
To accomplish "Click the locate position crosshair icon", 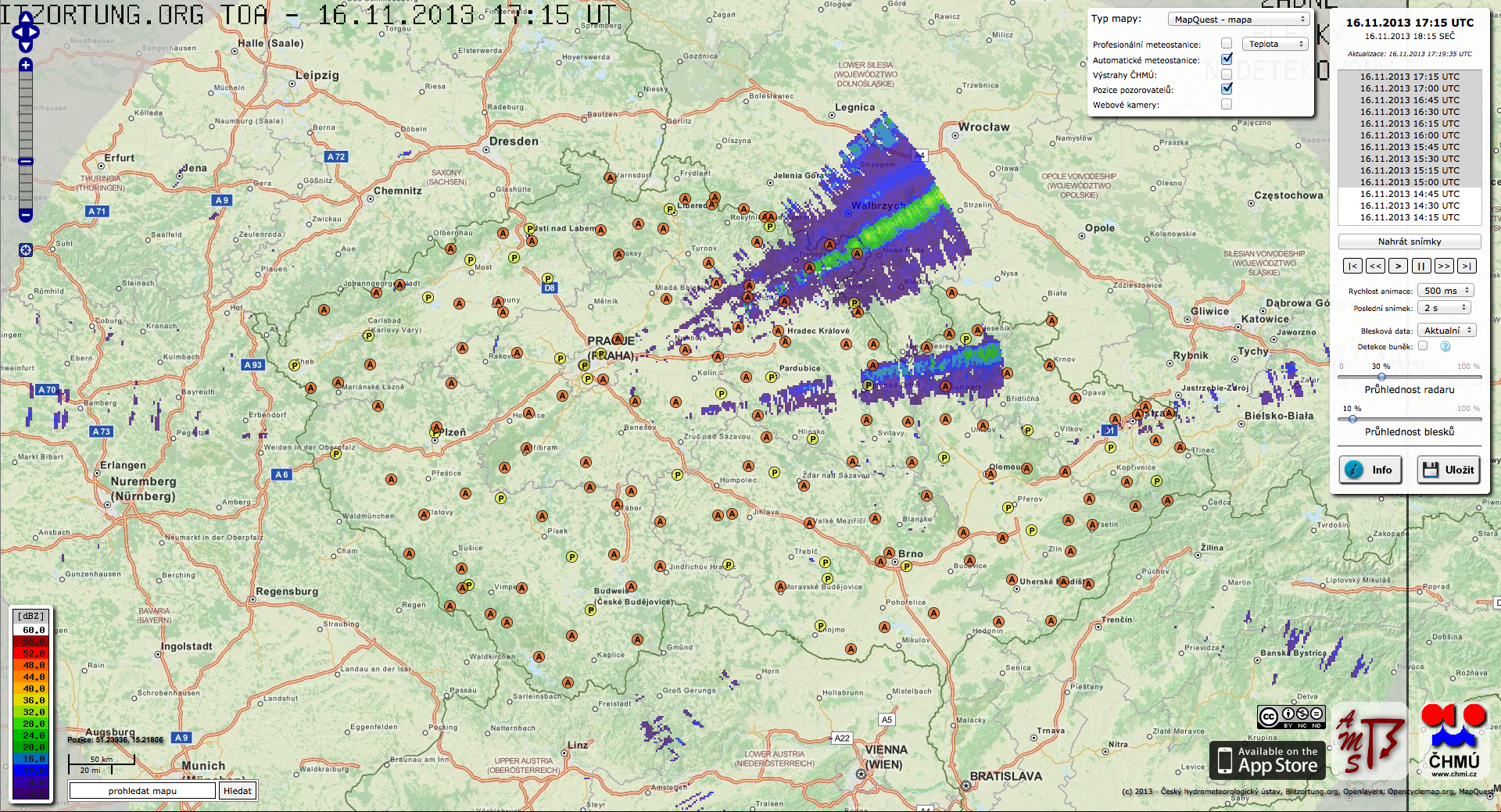I will (x=26, y=250).
